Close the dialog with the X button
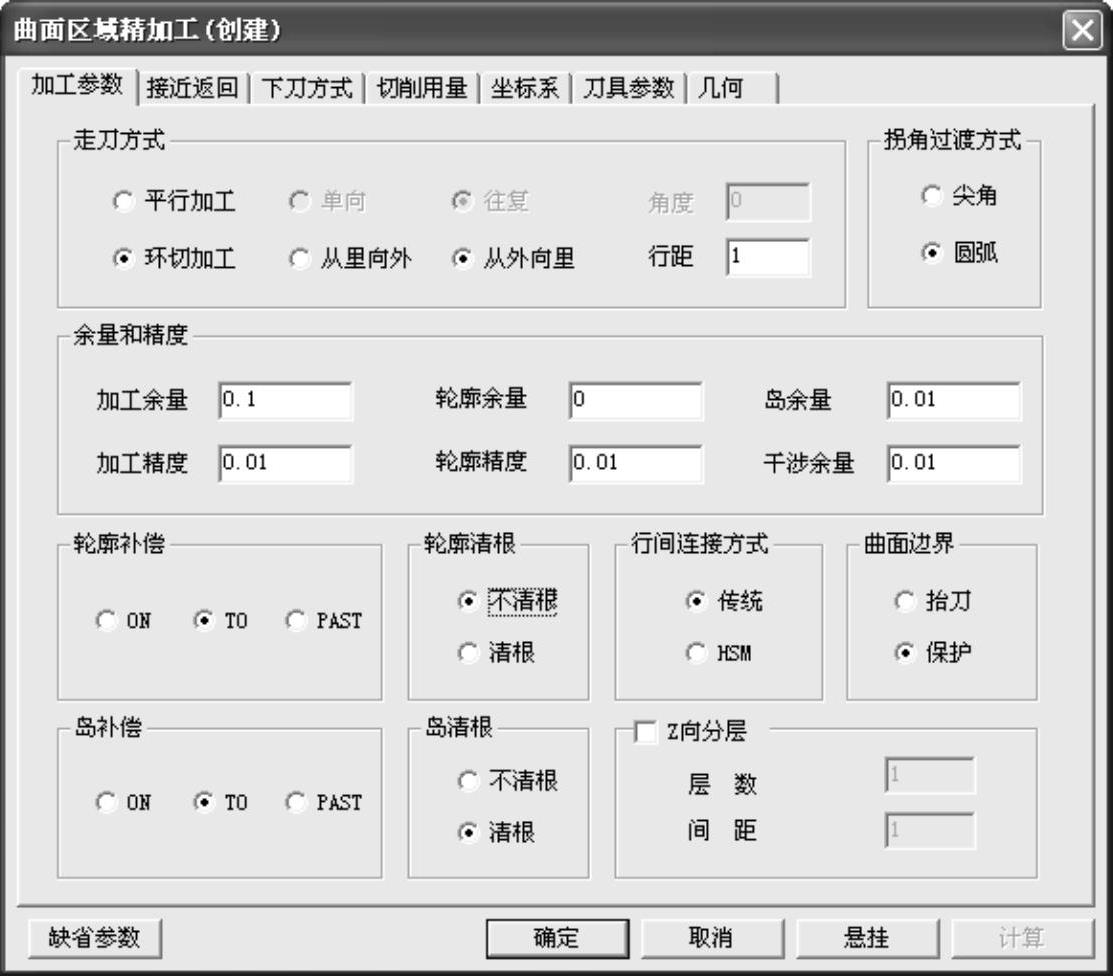The width and height of the screenshot is (1113, 976). click(1082, 30)
